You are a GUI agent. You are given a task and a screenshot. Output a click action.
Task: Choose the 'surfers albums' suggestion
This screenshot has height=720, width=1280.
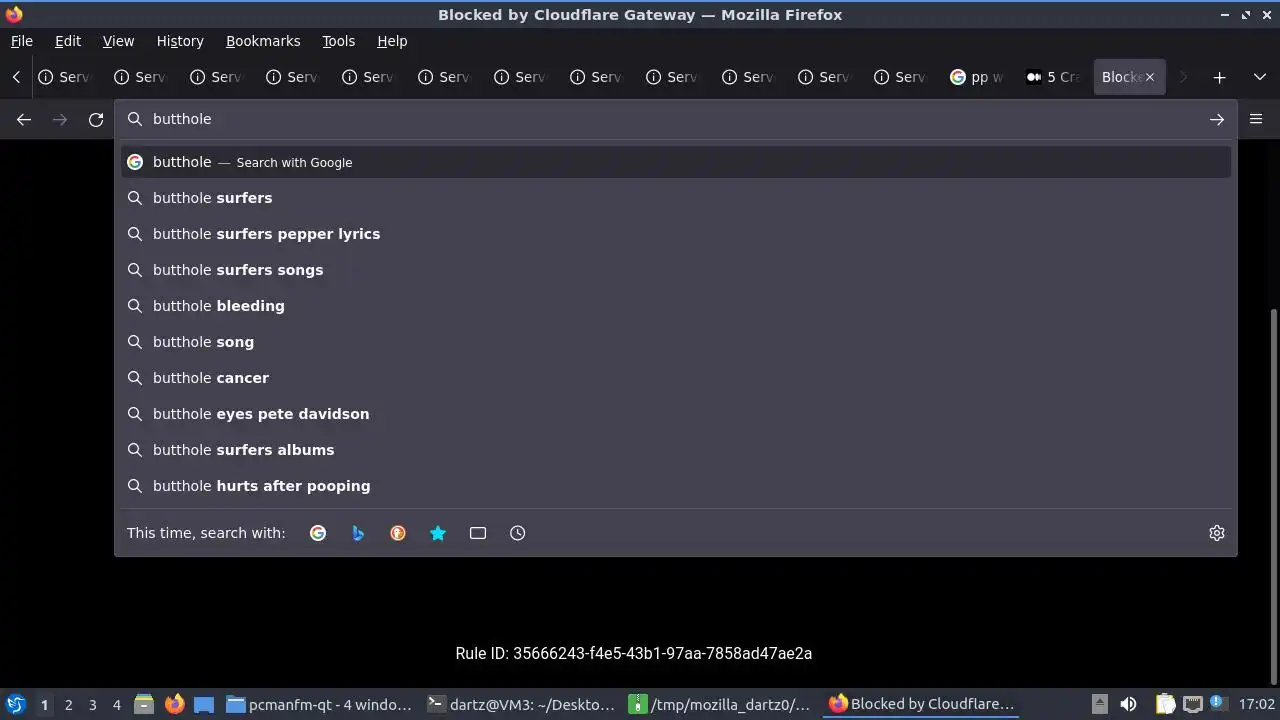pos(676,450)
